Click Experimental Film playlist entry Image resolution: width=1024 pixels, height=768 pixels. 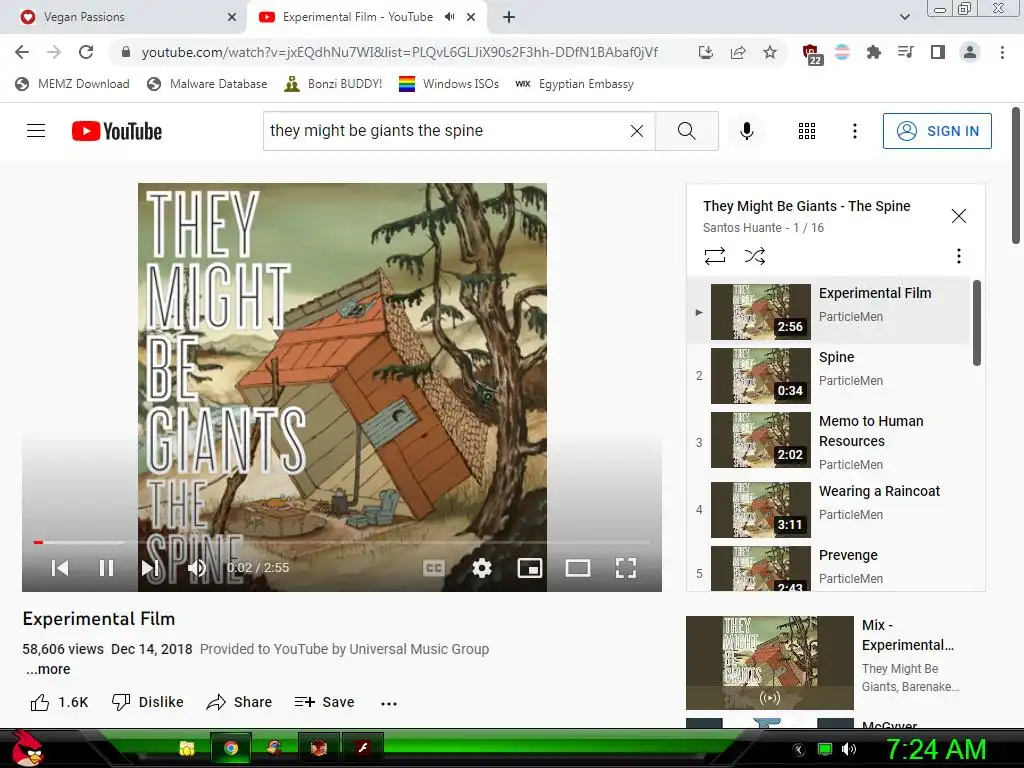tap(829, 312)
